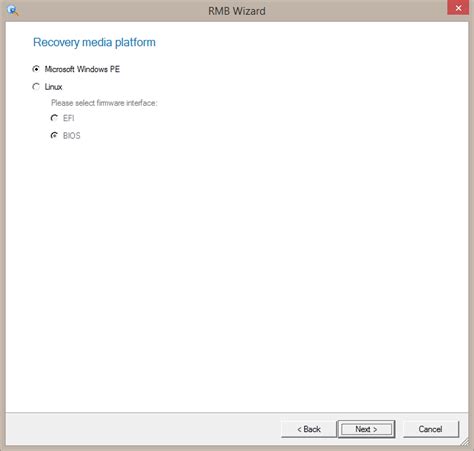474x451 pixels.
Task: Choose the BIOS firmware radio button
Action: coord(54,136)
